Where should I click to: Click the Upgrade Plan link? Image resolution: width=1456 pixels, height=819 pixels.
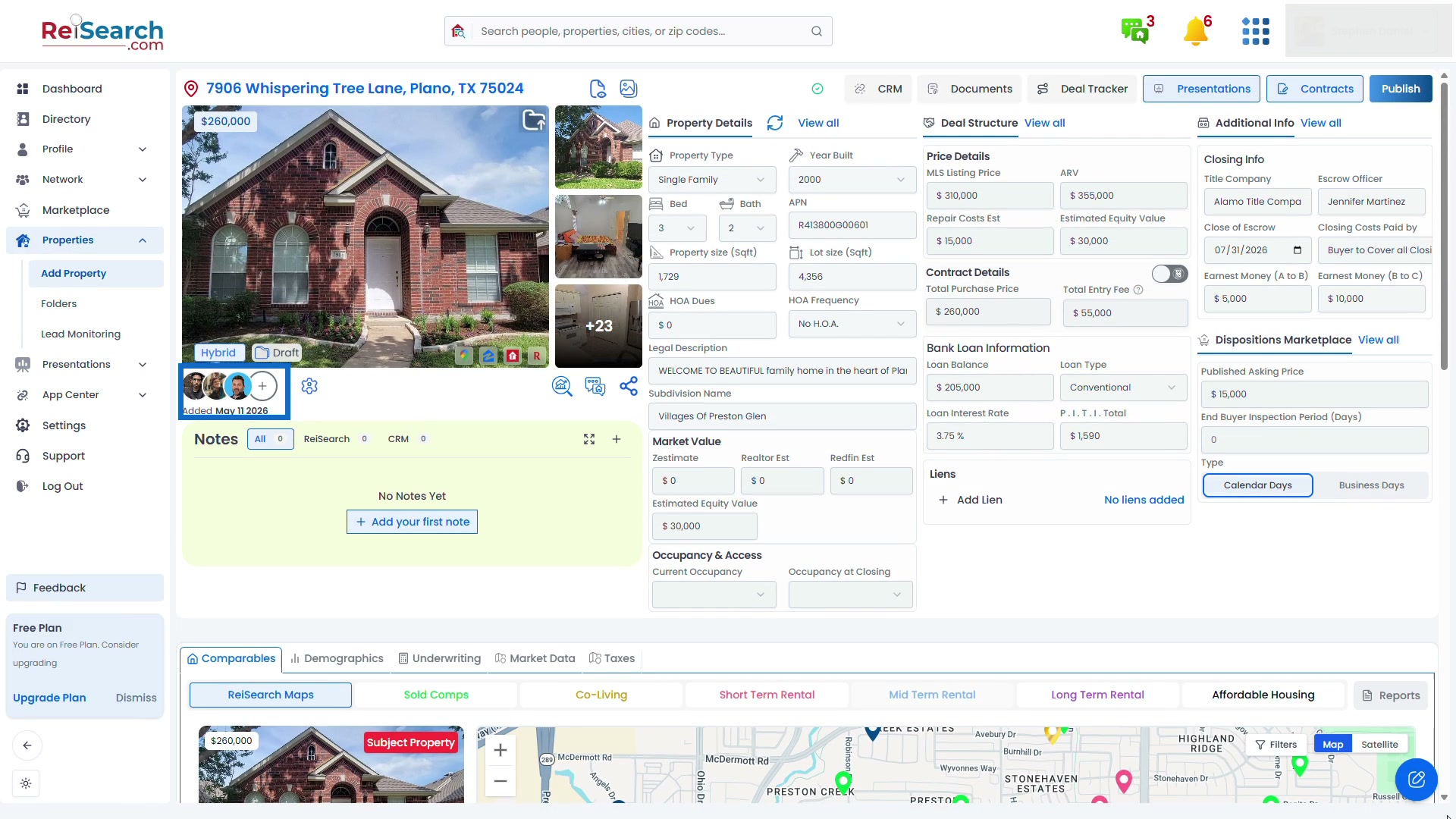(49, 698)
